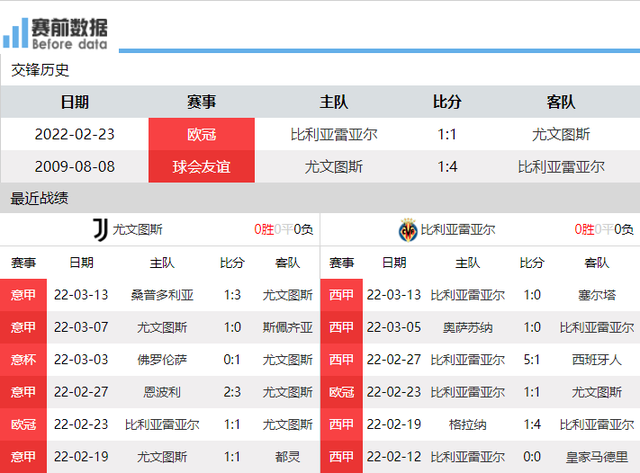This screenshot has height=473, width=640.
Task: Open the 交锋历史 section heading
Action: (x=40, y=70)
